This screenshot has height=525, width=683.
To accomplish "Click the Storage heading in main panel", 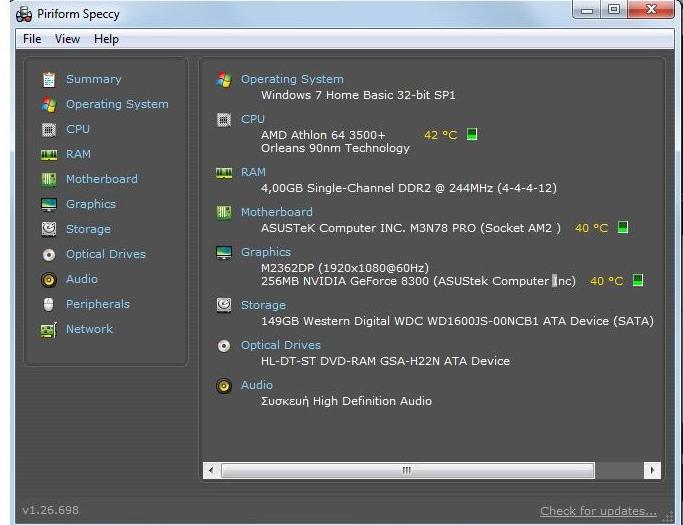I will (263, 305).
